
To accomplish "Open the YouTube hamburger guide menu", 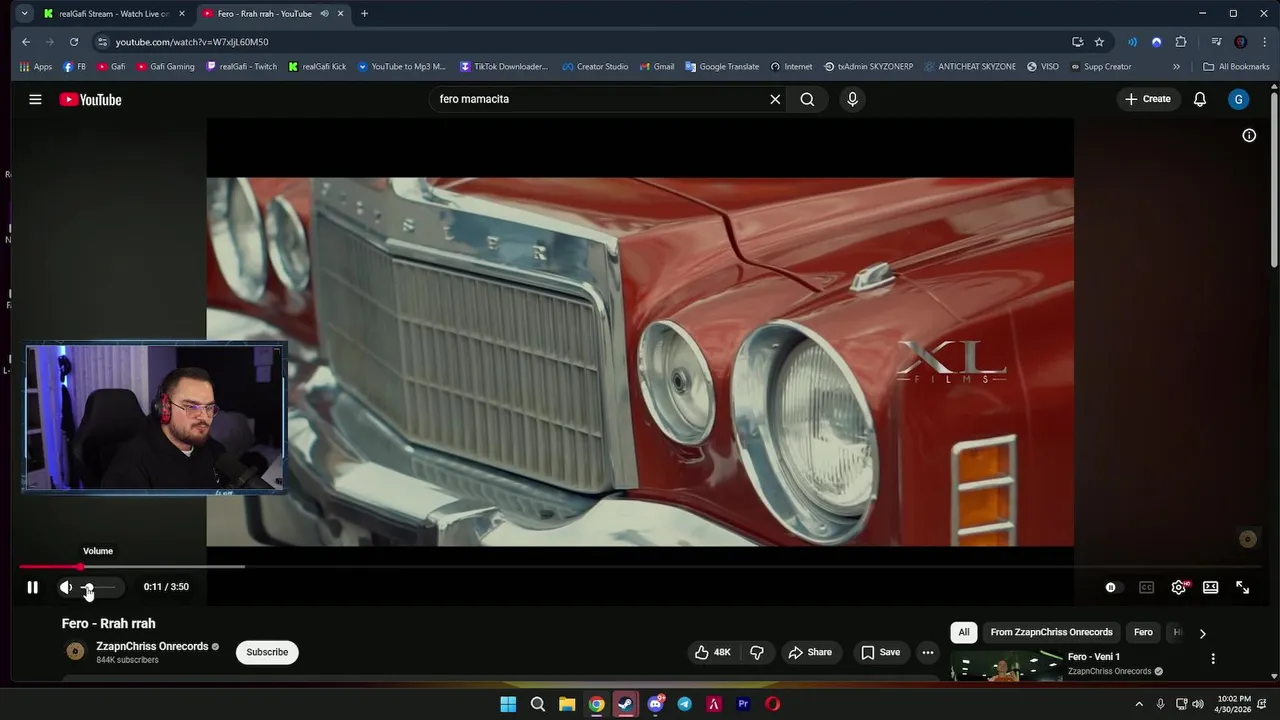I will pos(35,99).
